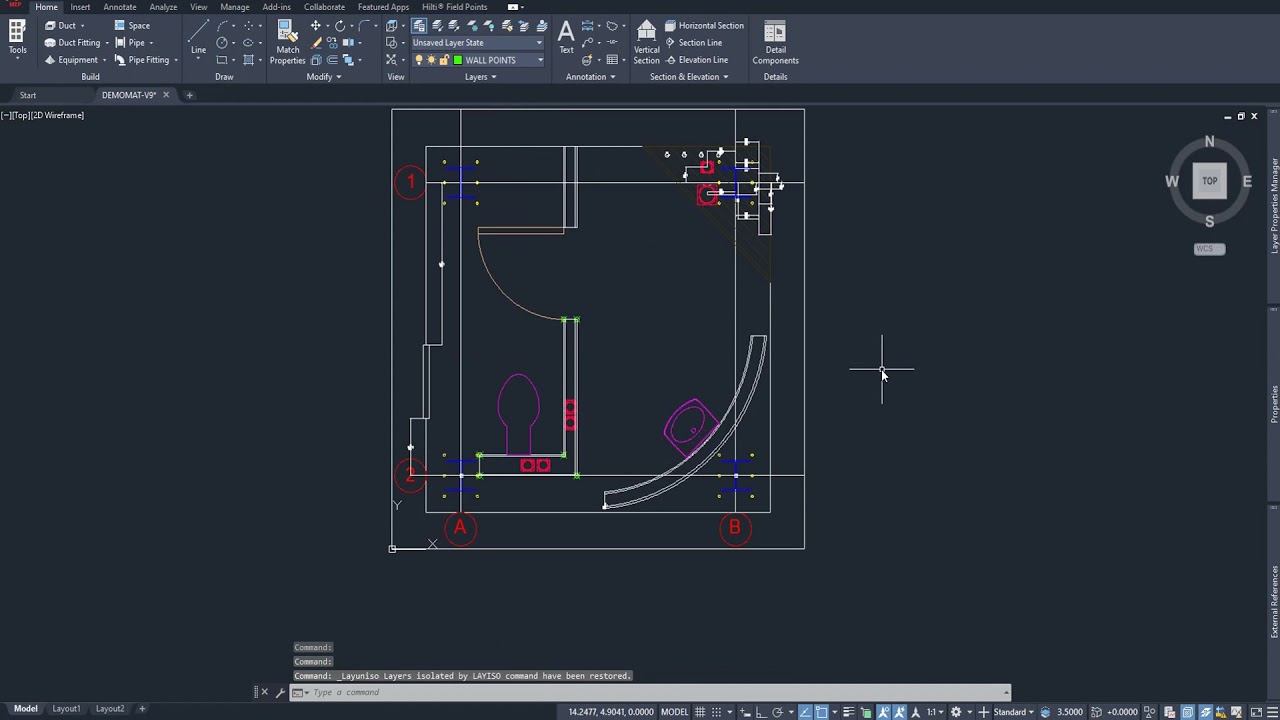Switch to the Analyze ribbon tab
The width and height of the screenshot is (1280, 720).
pos(163,7)
